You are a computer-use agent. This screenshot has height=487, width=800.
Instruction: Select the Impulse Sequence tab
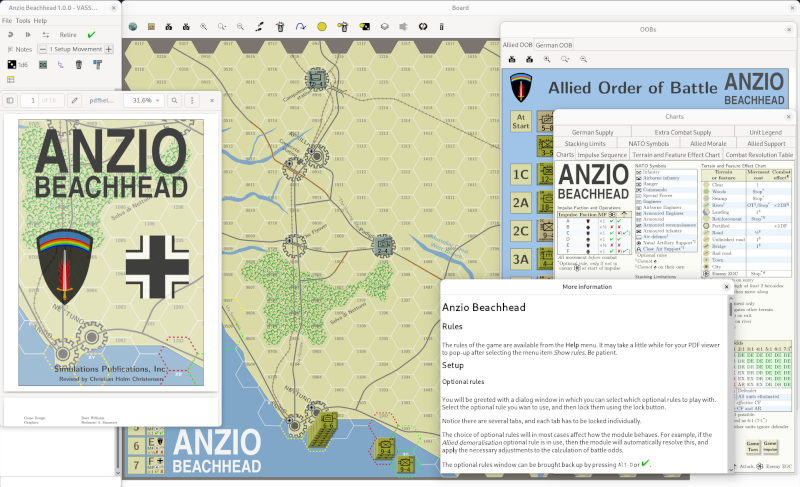pos(602,155)
